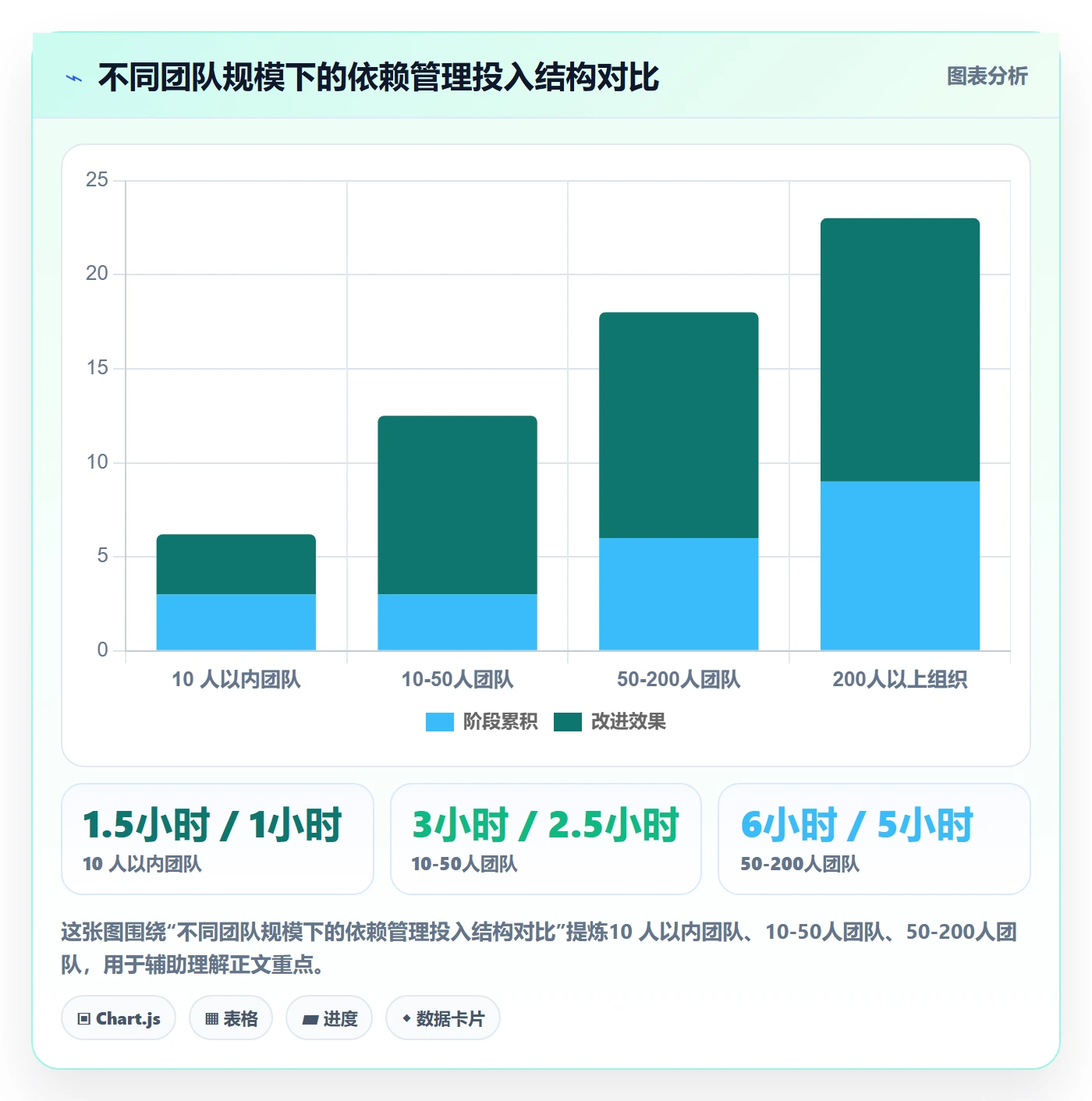This screenshot has height=1101, width=1092.
Task: Select the 3小时 / 2.5小时 data card
Action: click(546, 839)
